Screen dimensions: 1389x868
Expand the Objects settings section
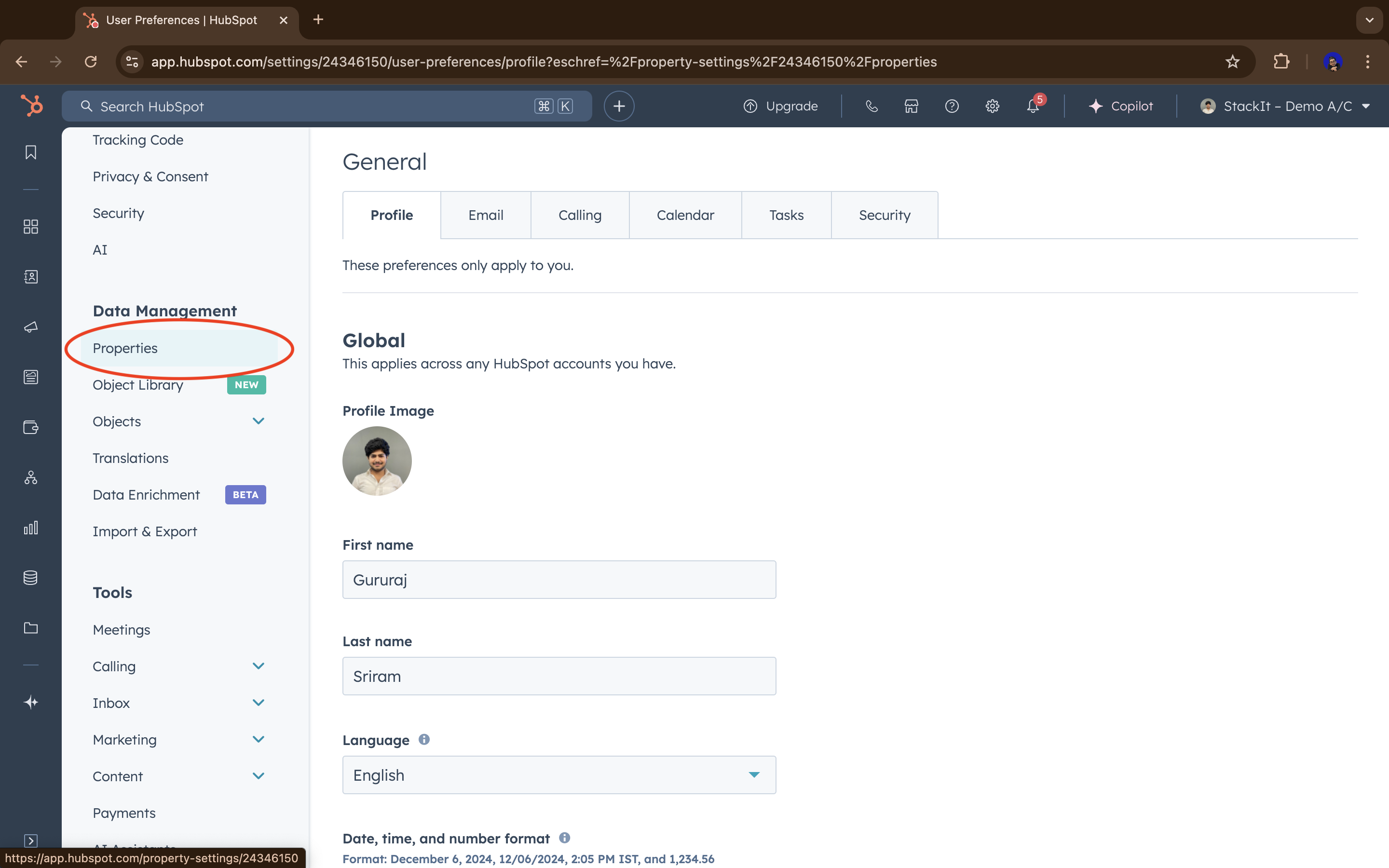pos(259,421)
